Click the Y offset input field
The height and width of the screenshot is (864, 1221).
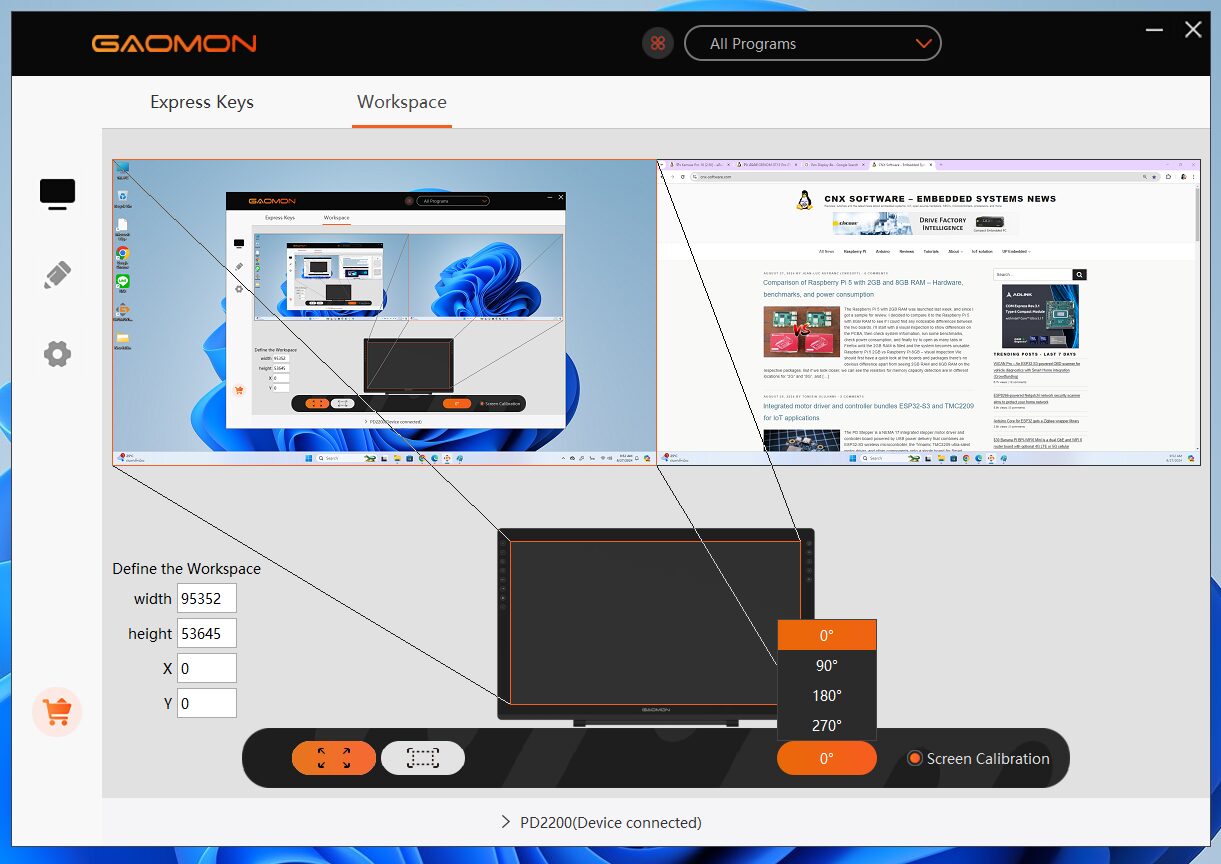point(207,703)
